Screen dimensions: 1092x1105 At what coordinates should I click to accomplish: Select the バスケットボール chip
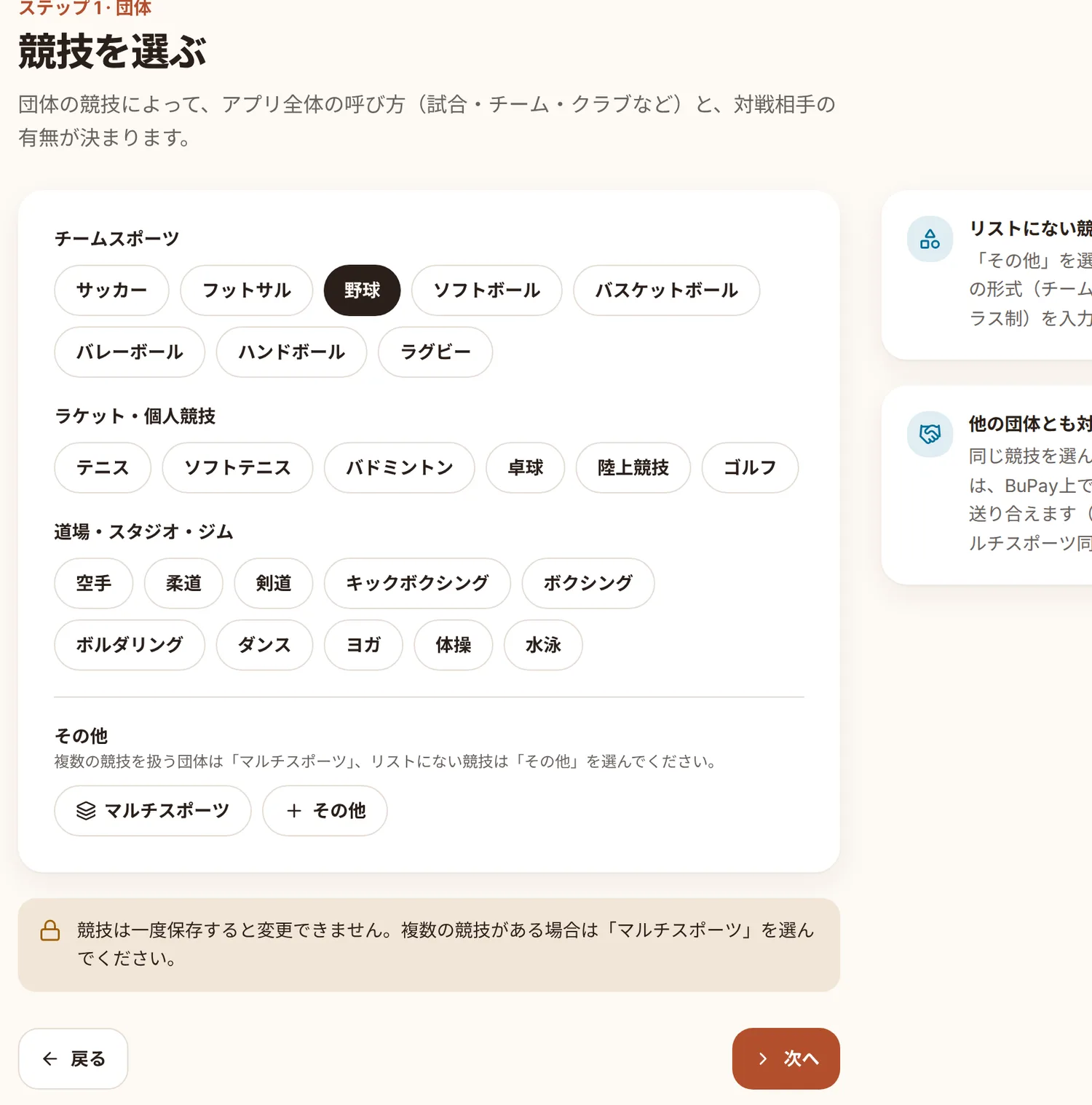click(x=667, y=290)
